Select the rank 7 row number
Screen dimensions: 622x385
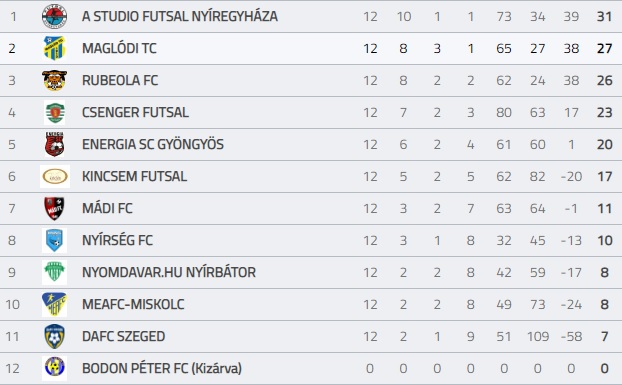(12, 209)
